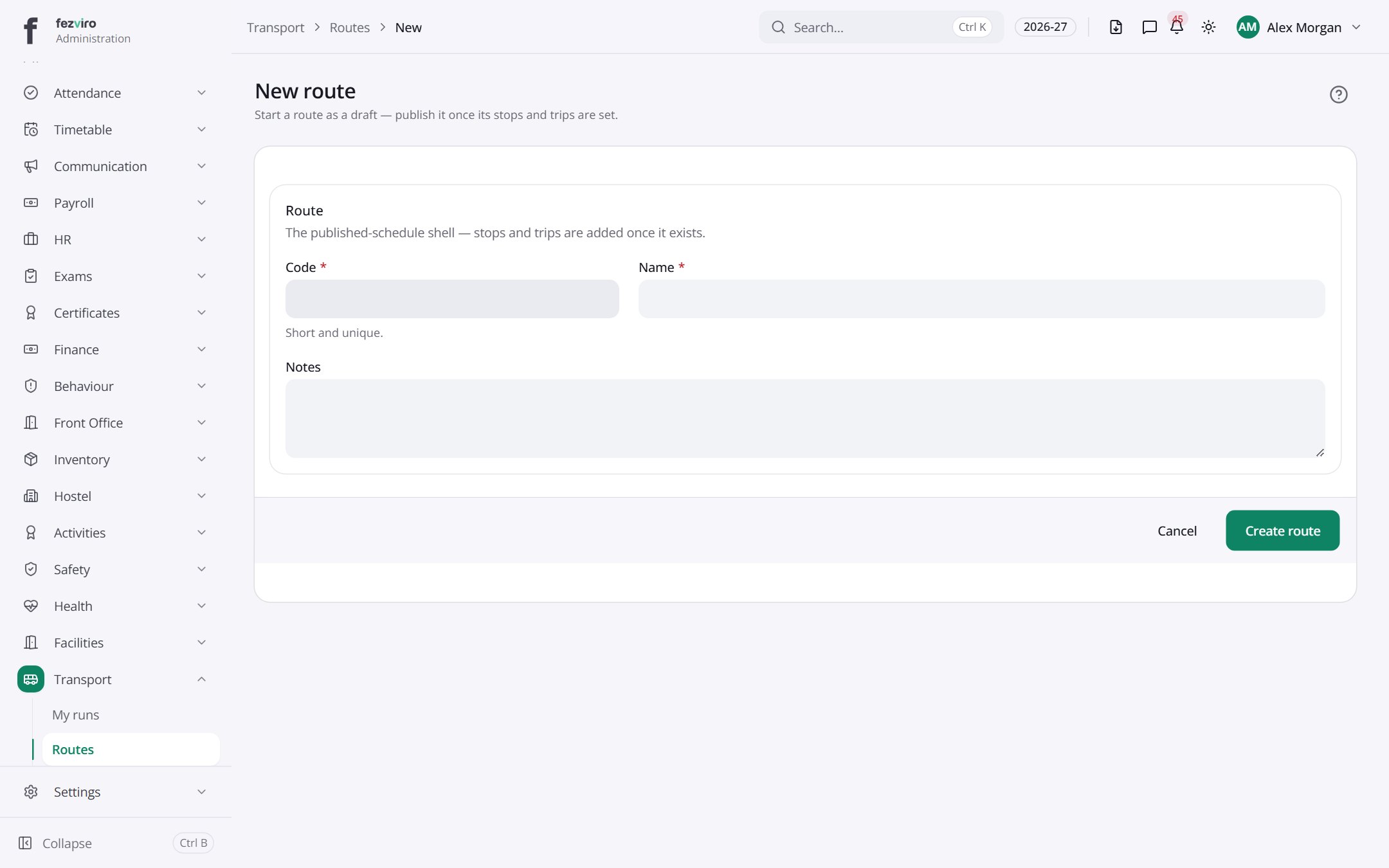Click the AM user avatar

click(1248, 27)
